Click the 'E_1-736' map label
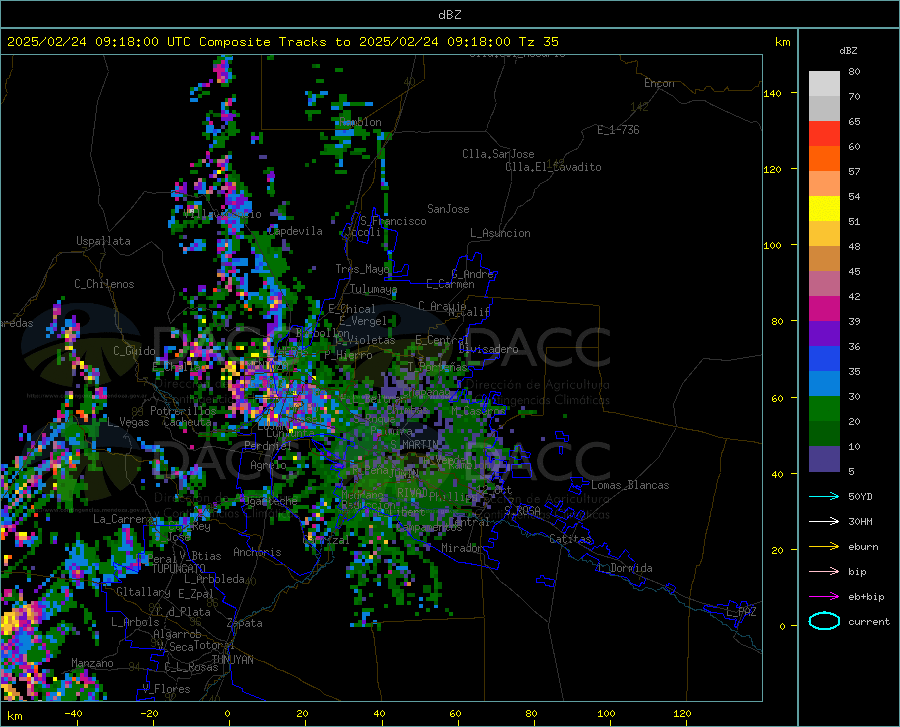 tap(618, 130)
